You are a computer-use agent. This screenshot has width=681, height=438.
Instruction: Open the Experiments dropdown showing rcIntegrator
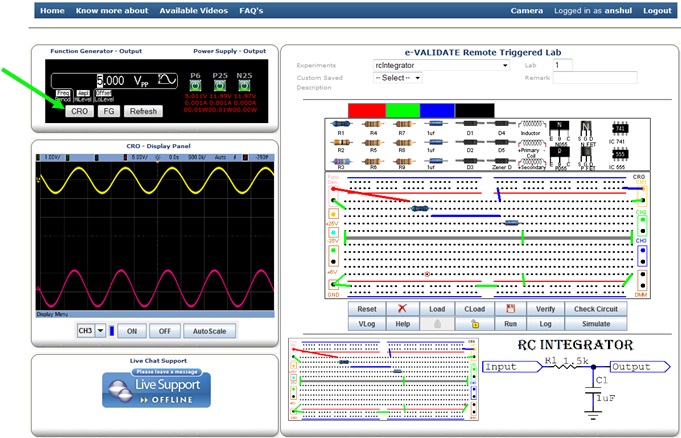point(441,65)
